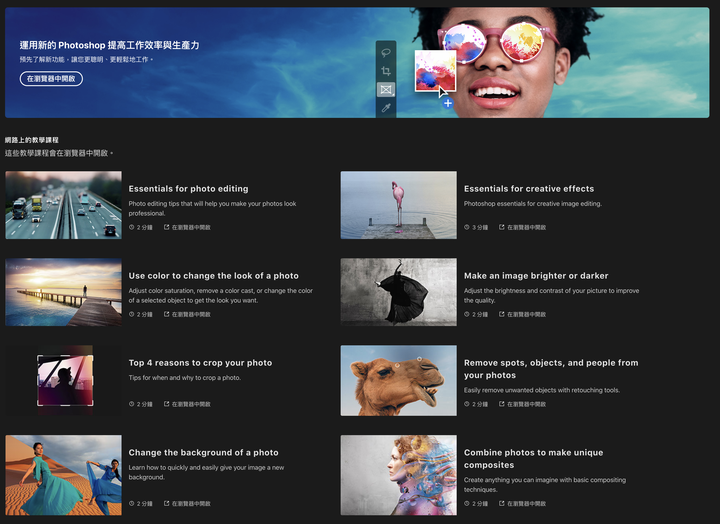Image resolution: width=720 pixels, height=524 pixels.
Task: Click open-in-browser icon under Combine photos
Action: coord(502,503)
